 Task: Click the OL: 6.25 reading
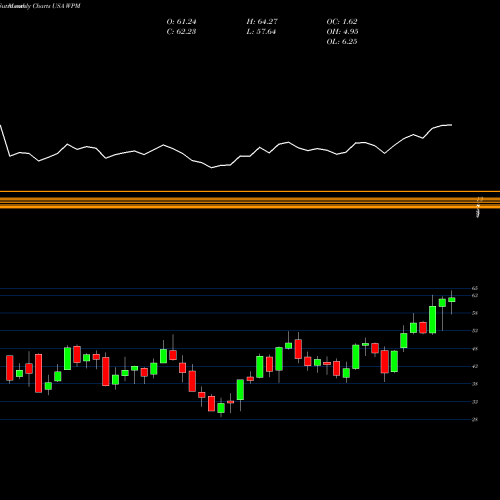342,42
